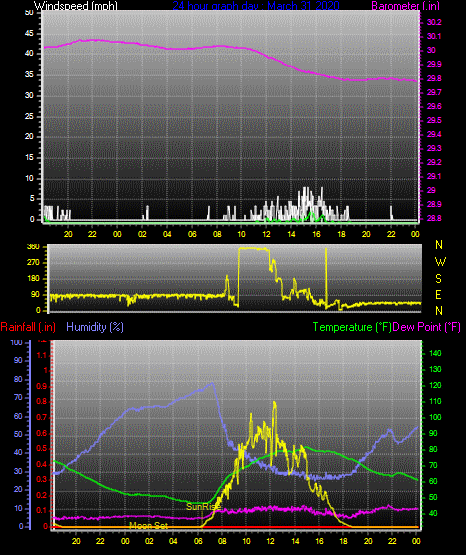Click the Humidity (%) legend label
The width and height of the screenshot is (466, 555).
tap(95, 327)
